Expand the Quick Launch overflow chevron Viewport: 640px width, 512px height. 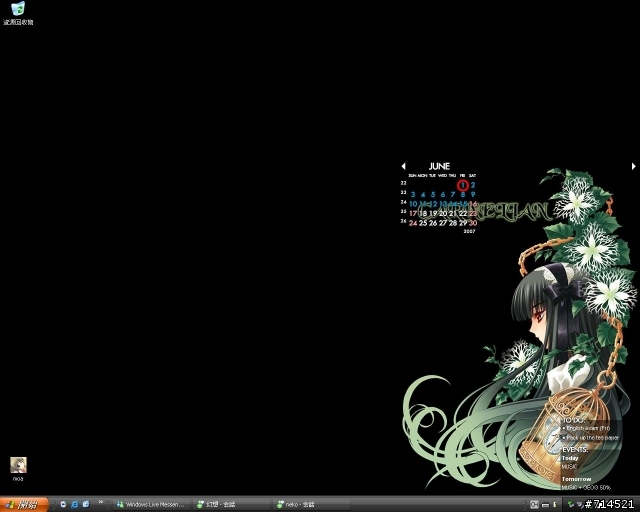100,502
